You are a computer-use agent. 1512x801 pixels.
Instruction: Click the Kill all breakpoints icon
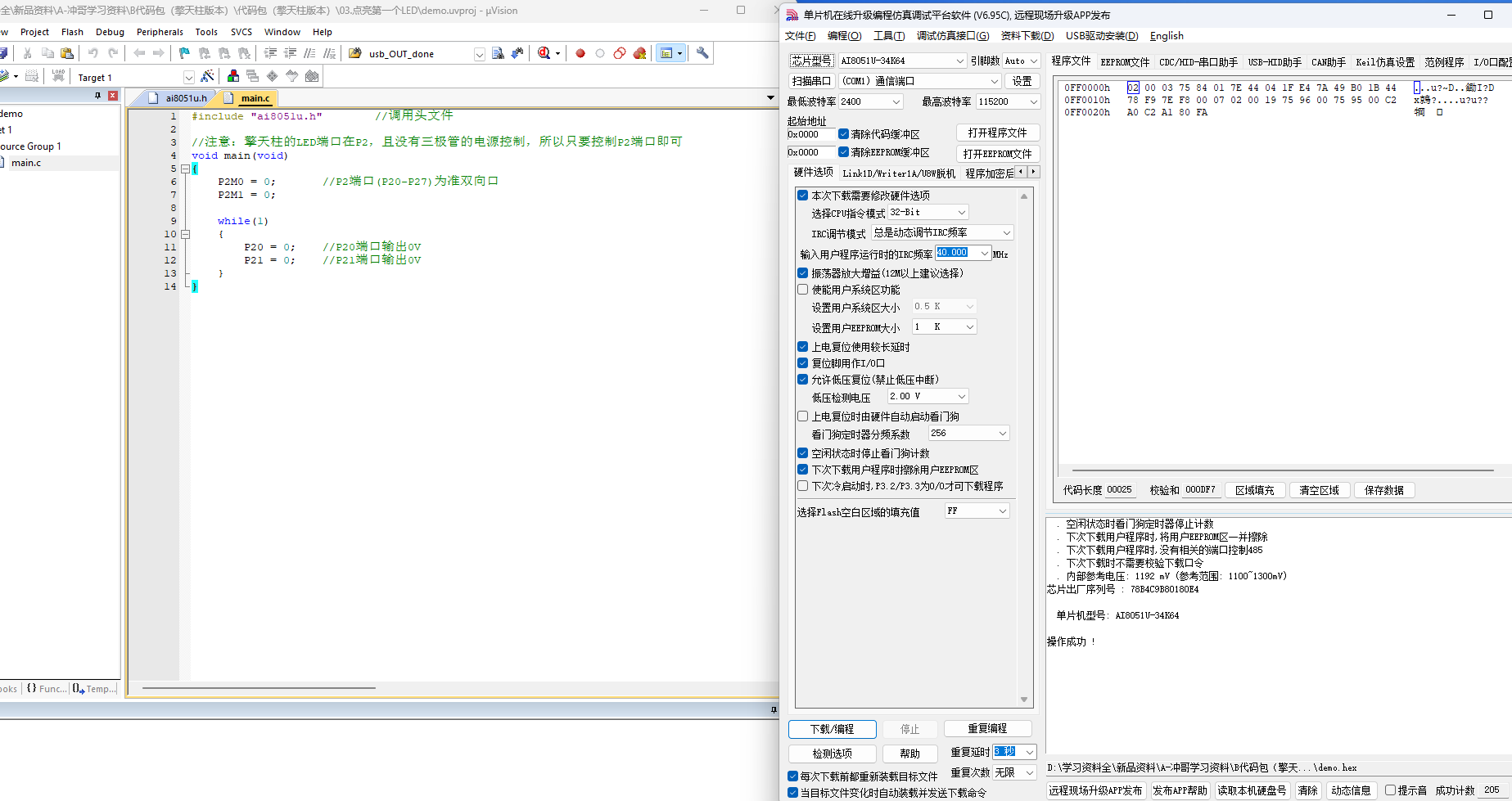click(x=639, y=53)
